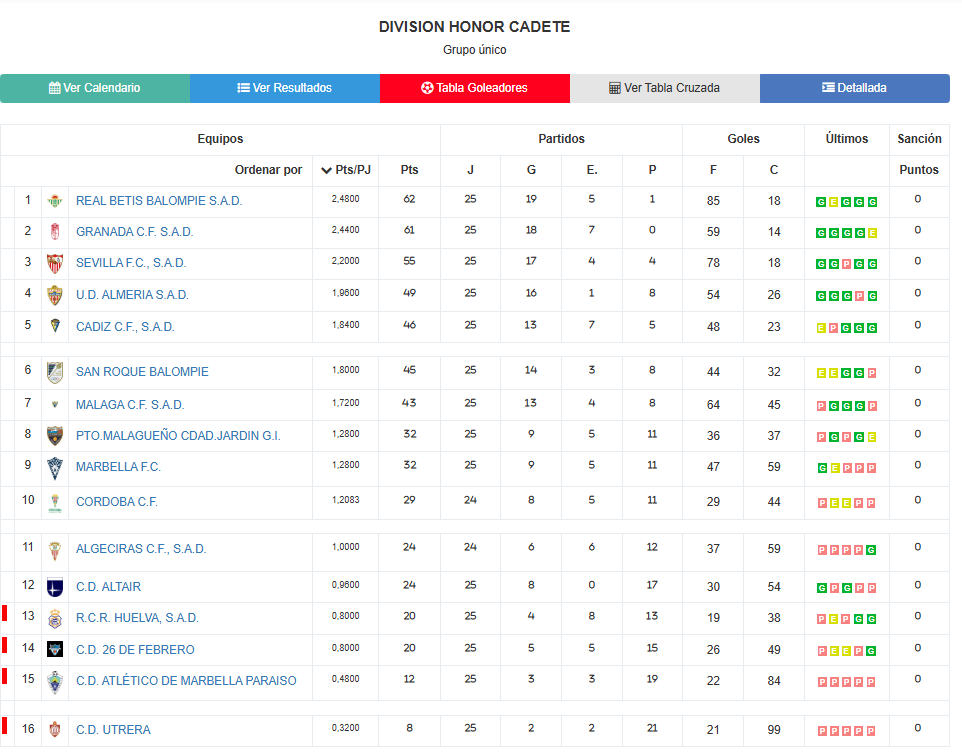Viewport: 962px width, 753px height.
Task: Open MARBELLA F.C. team link
Action: (x=118, y=467)
